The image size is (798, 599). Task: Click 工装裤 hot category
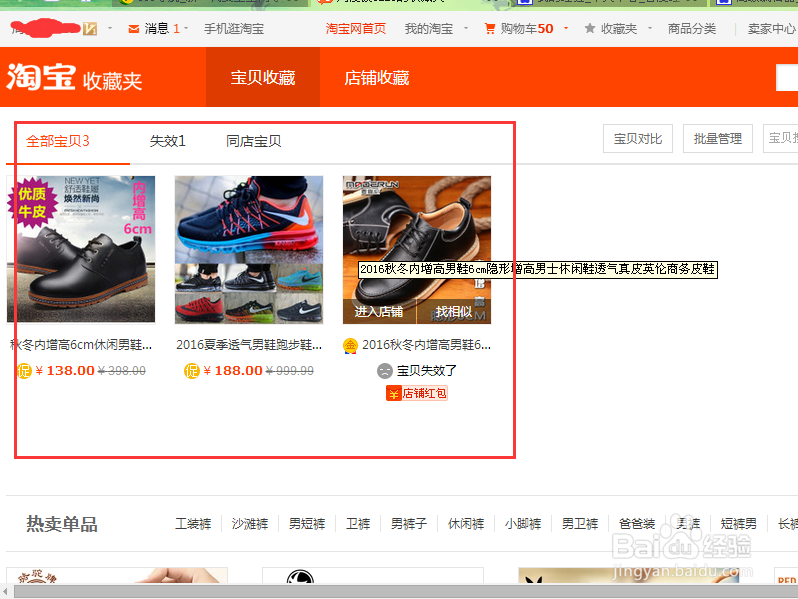coord(193,524)
